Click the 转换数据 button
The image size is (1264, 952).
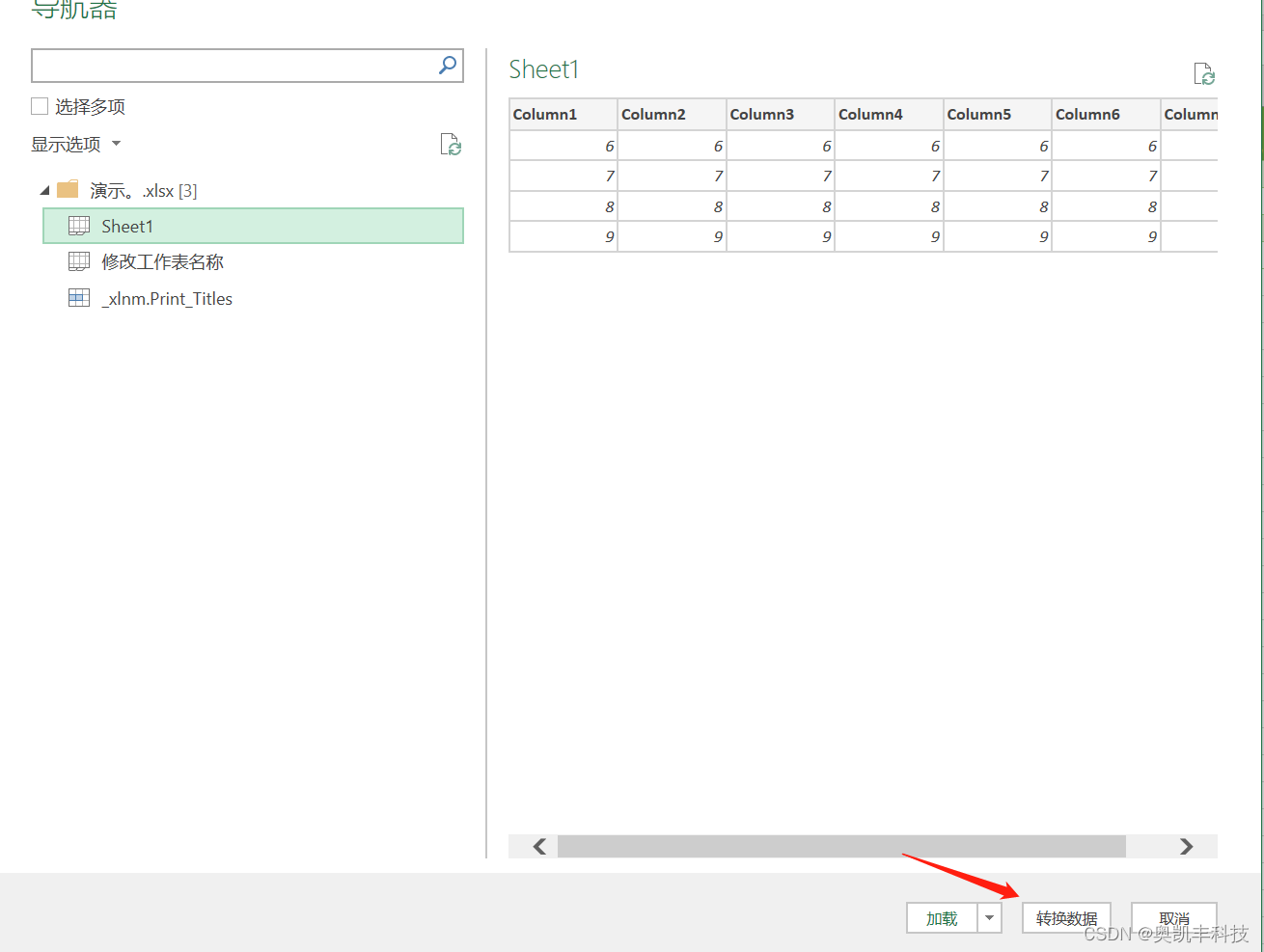tap(1066, 918)
